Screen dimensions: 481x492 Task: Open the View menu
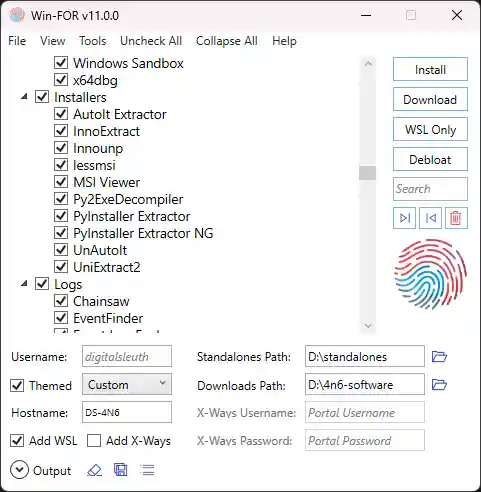click(52, 41)
